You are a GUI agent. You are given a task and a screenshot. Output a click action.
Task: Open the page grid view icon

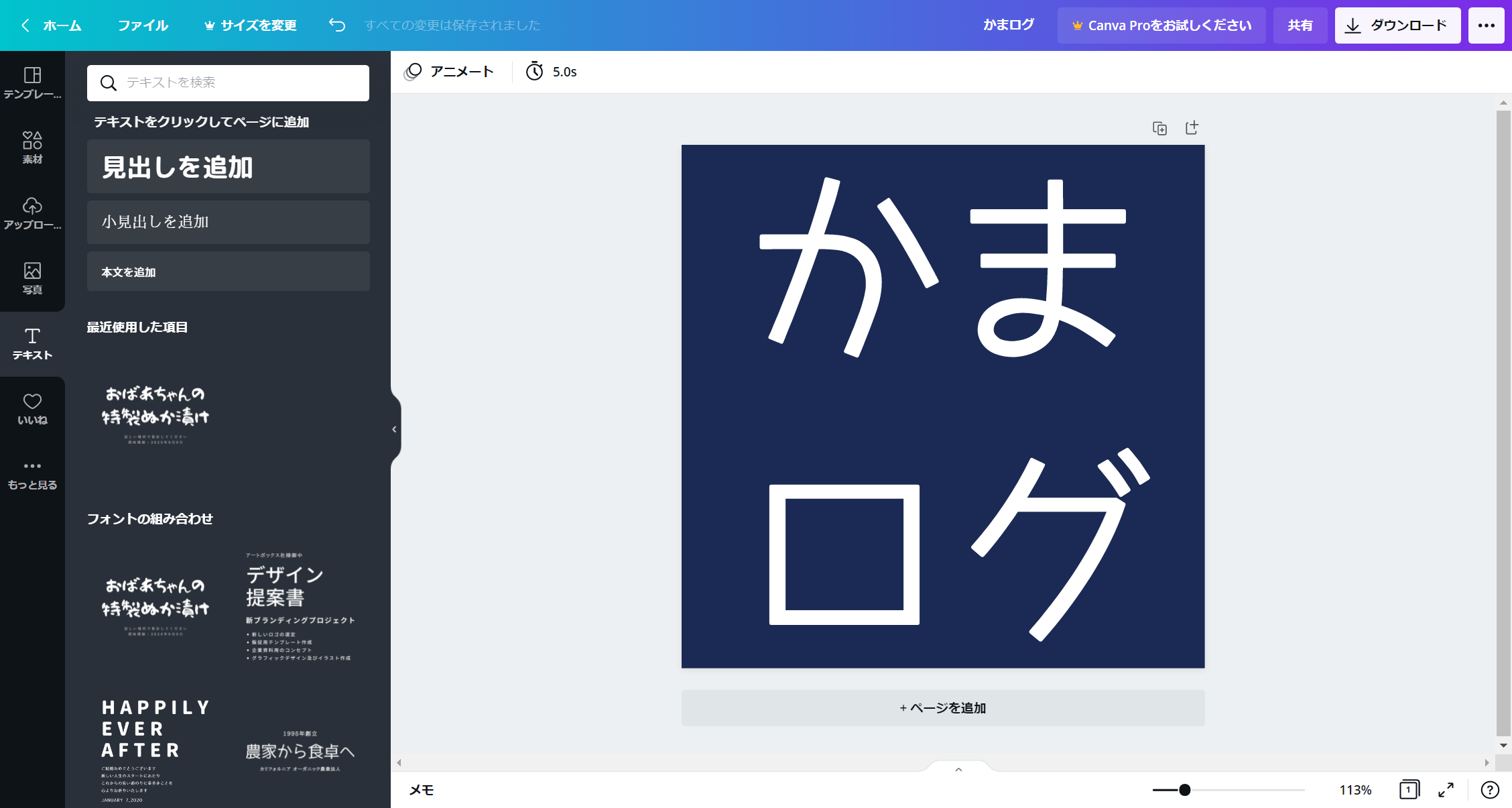point(1409,790)
